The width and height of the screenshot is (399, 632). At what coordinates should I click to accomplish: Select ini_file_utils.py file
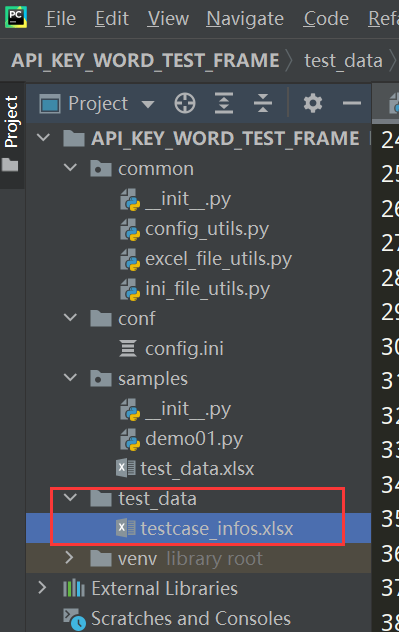point(208,289)
